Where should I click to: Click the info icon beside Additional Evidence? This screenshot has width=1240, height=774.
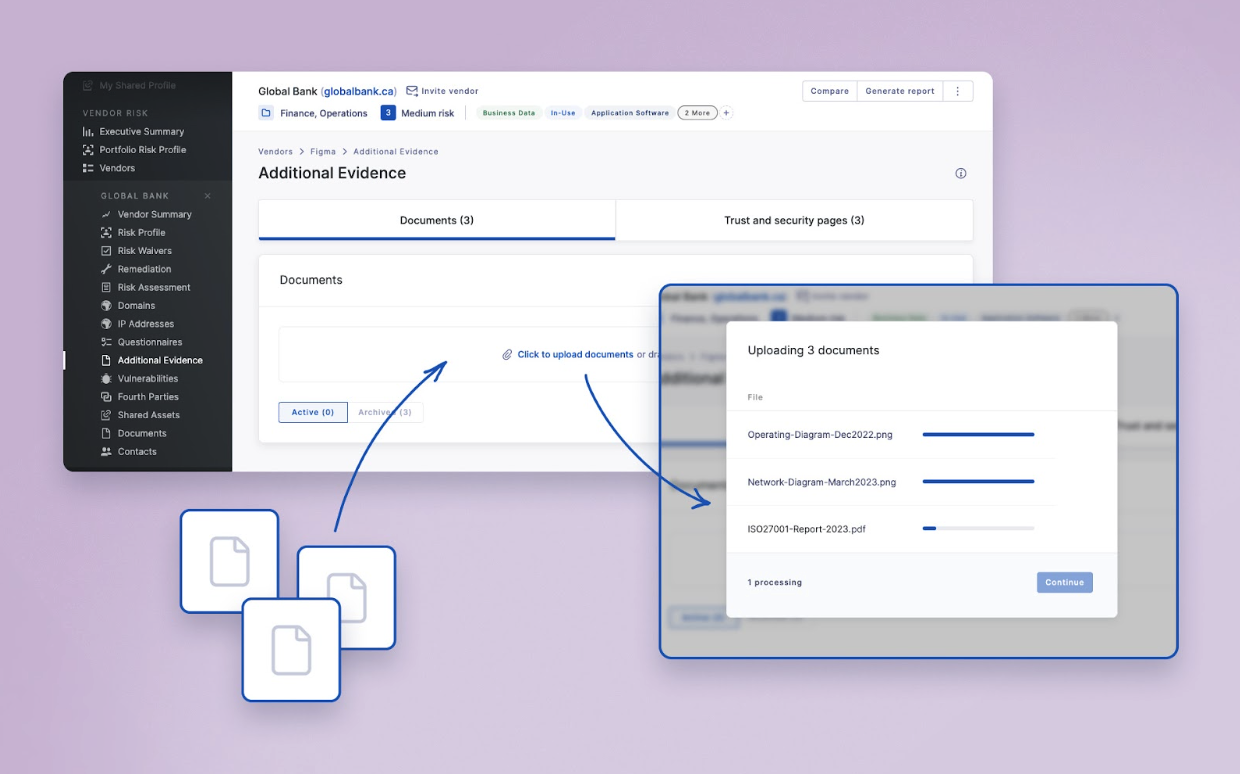tap(961, 173)
